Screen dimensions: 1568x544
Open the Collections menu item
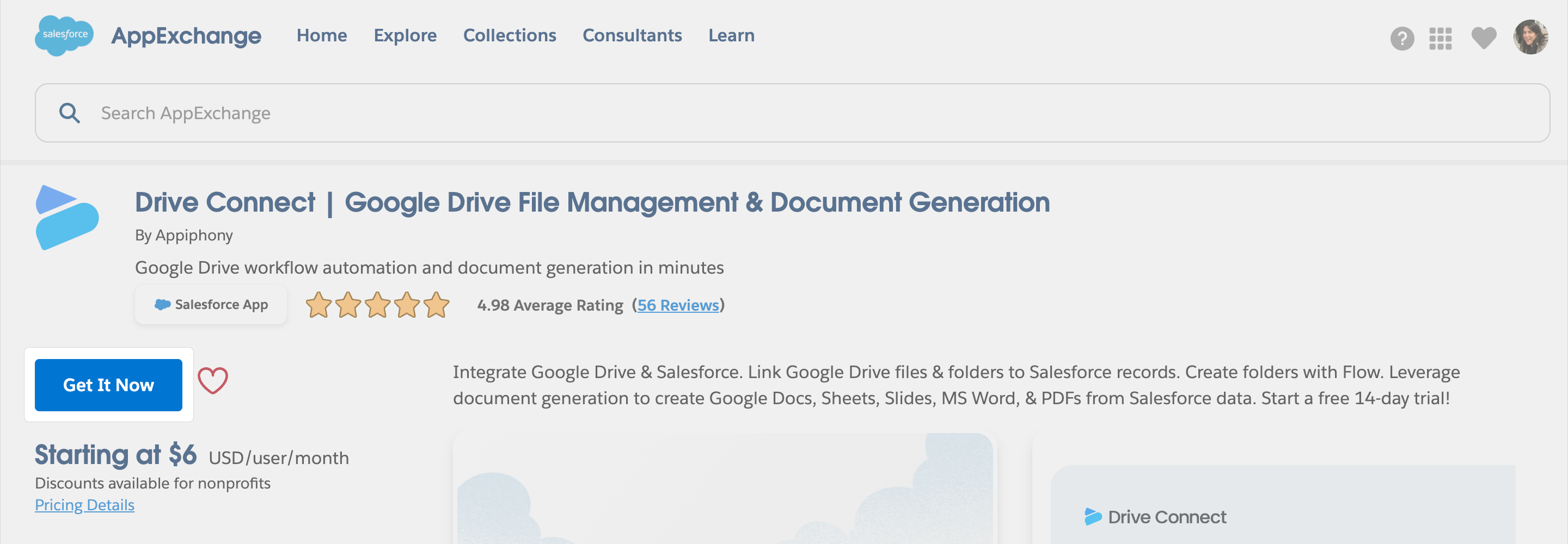point(510,35)
